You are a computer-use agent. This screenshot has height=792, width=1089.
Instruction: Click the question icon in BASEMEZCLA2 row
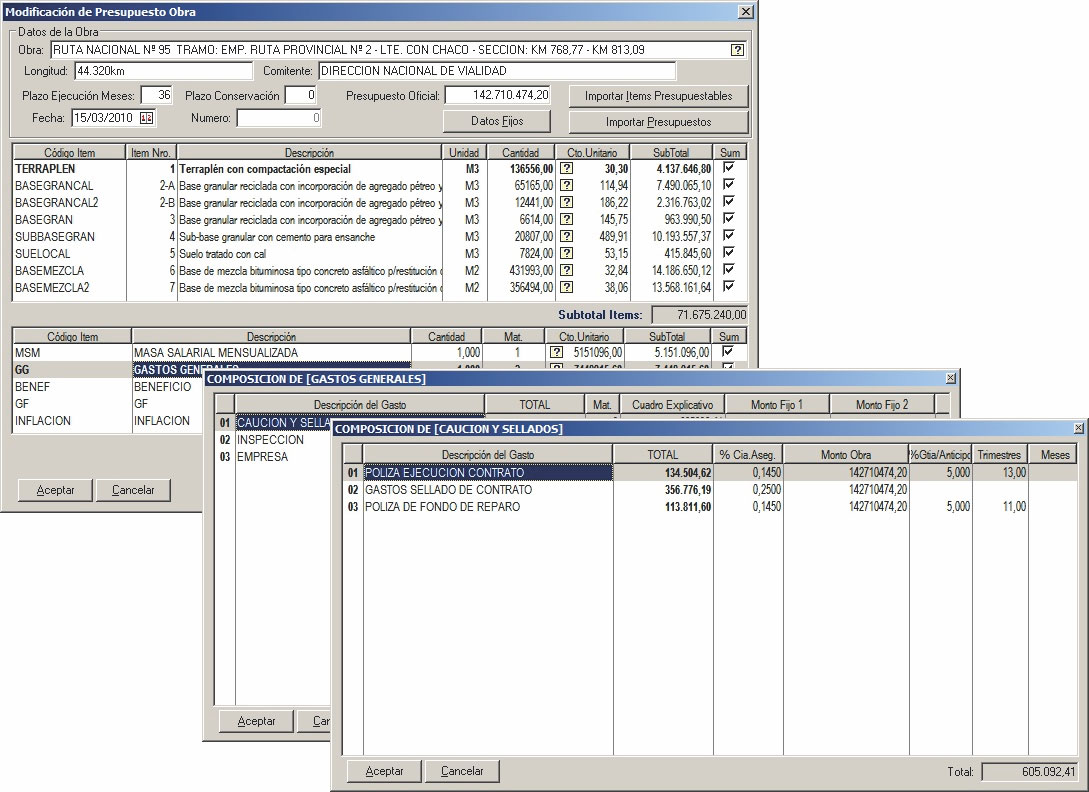(566, 287)
